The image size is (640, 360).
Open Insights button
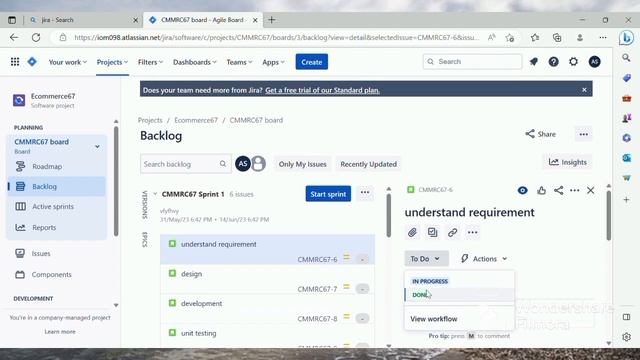pyautogui.click(x=567, y=162)
